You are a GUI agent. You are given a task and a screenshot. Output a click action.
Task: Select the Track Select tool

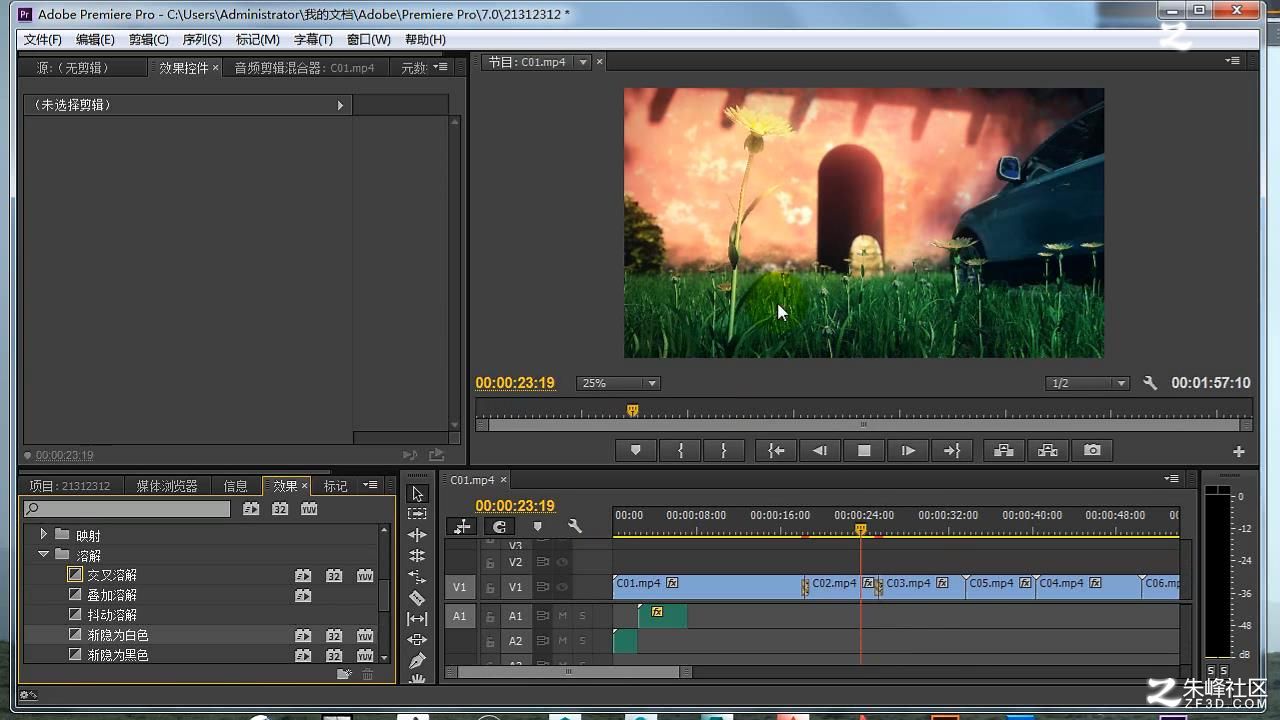(417, 514)
